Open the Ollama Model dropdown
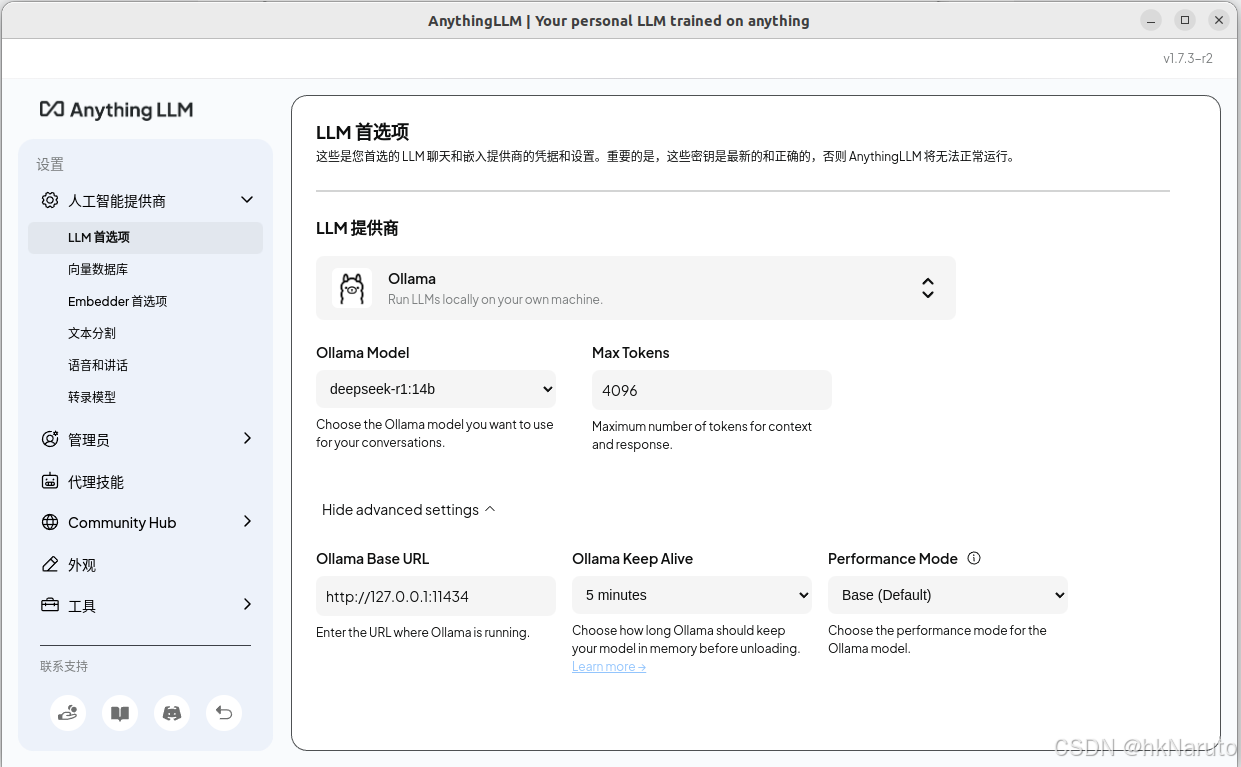Image resolution: width=1241 pixels, height=767 pixels. 436,389
